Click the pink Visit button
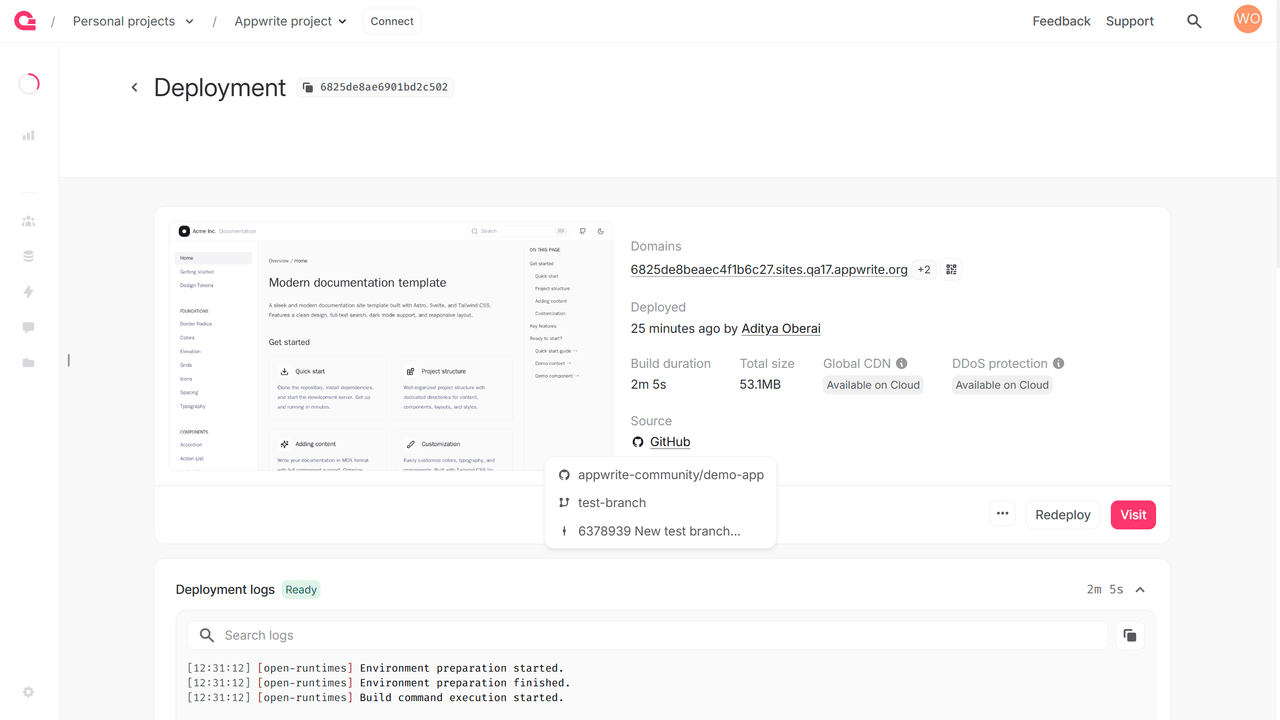 click(1133, 515)
